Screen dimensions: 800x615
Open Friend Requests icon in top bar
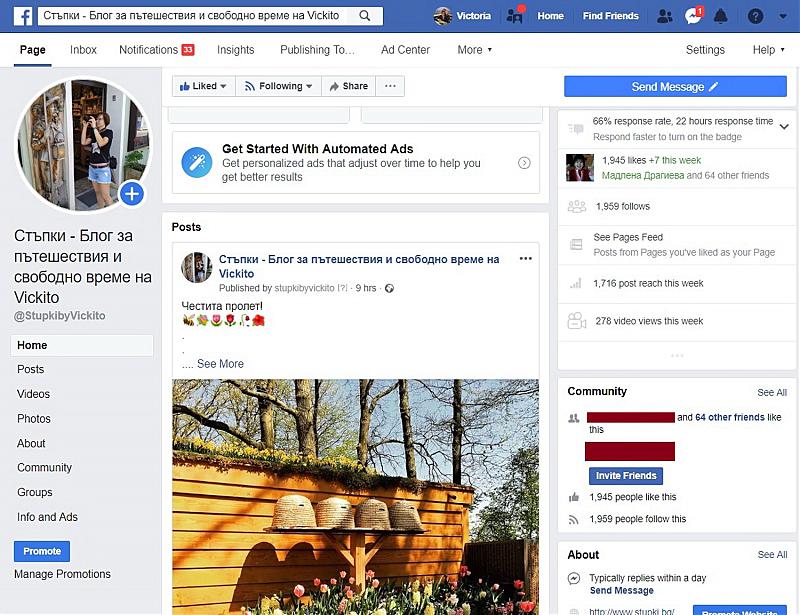[664, 16]
